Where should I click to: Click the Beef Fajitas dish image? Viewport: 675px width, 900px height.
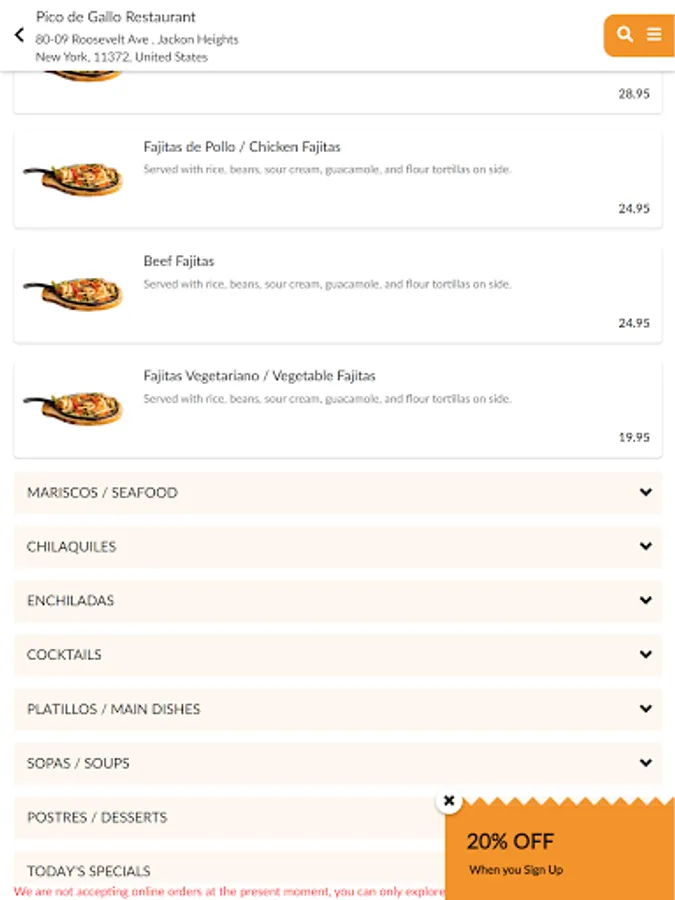coord(73,293)
